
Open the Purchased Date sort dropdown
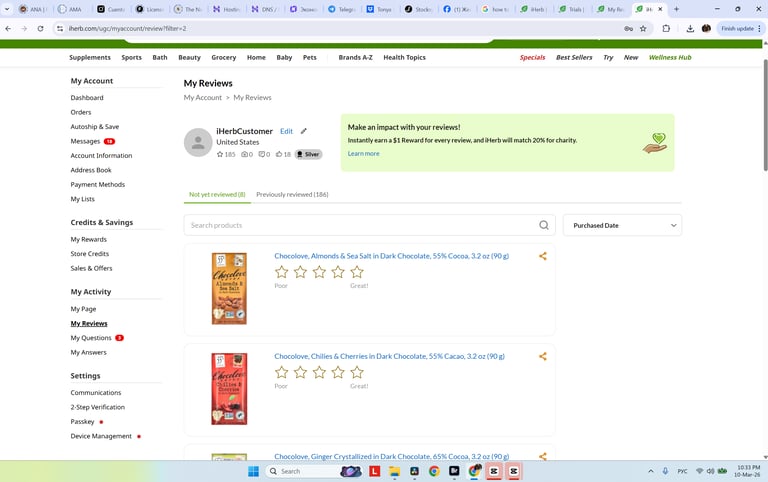[x=622, y=225]
